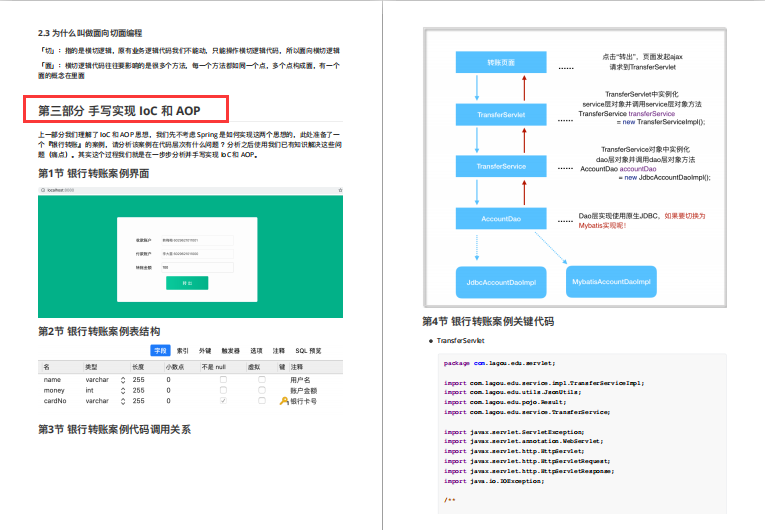
Task: Click the 名 column header
Action: [46, 367]
